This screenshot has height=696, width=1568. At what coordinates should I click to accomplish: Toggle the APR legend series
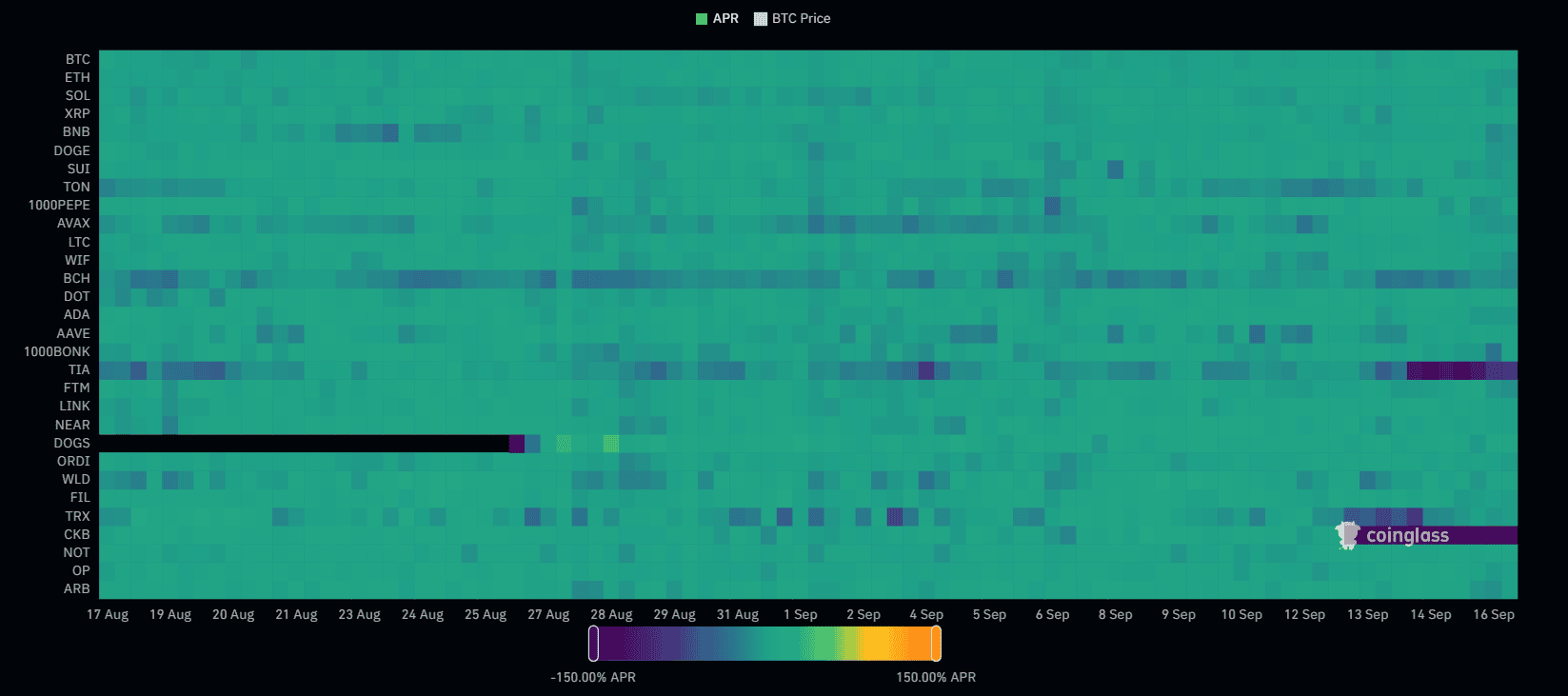[x=717, y=18]
